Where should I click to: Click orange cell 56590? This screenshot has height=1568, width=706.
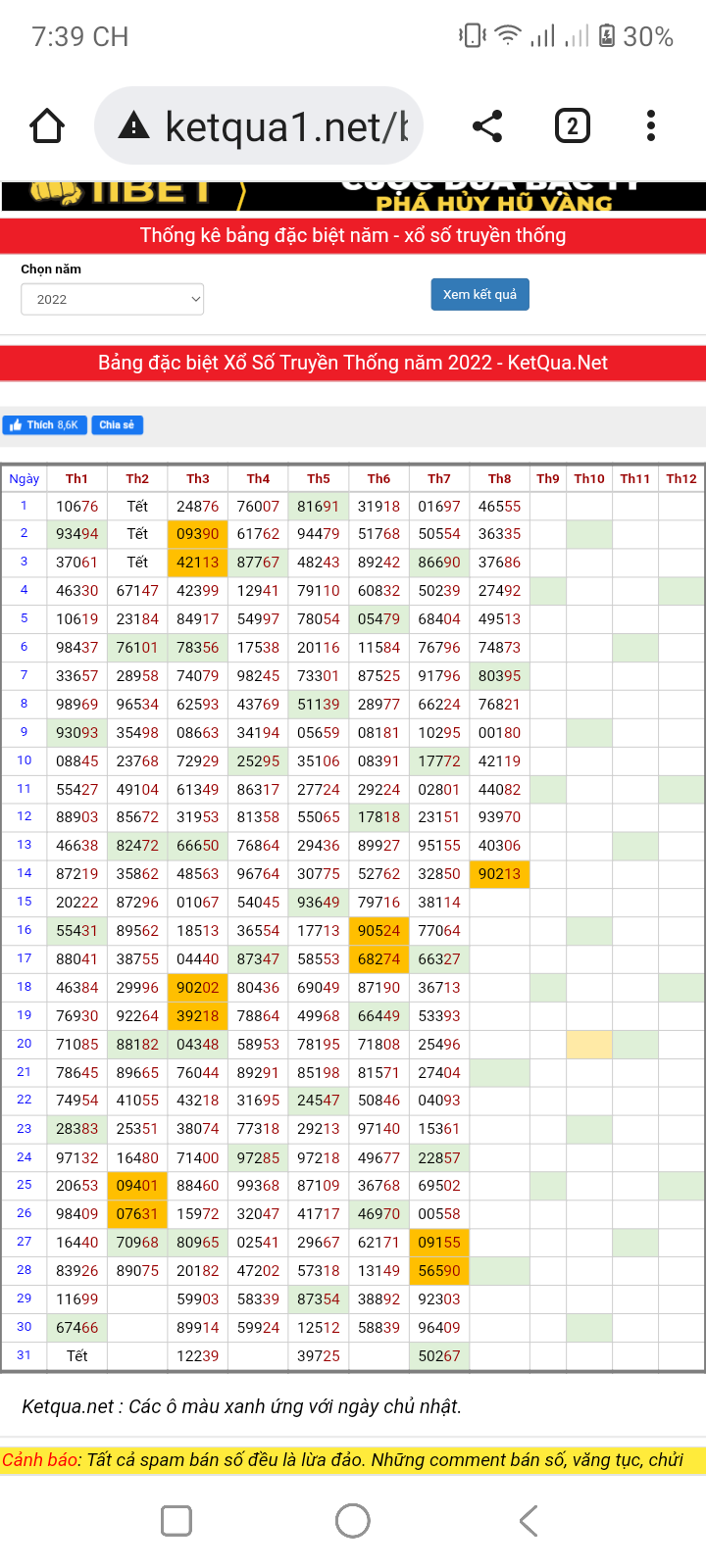pyautogui.click(x=439, y=1271)
